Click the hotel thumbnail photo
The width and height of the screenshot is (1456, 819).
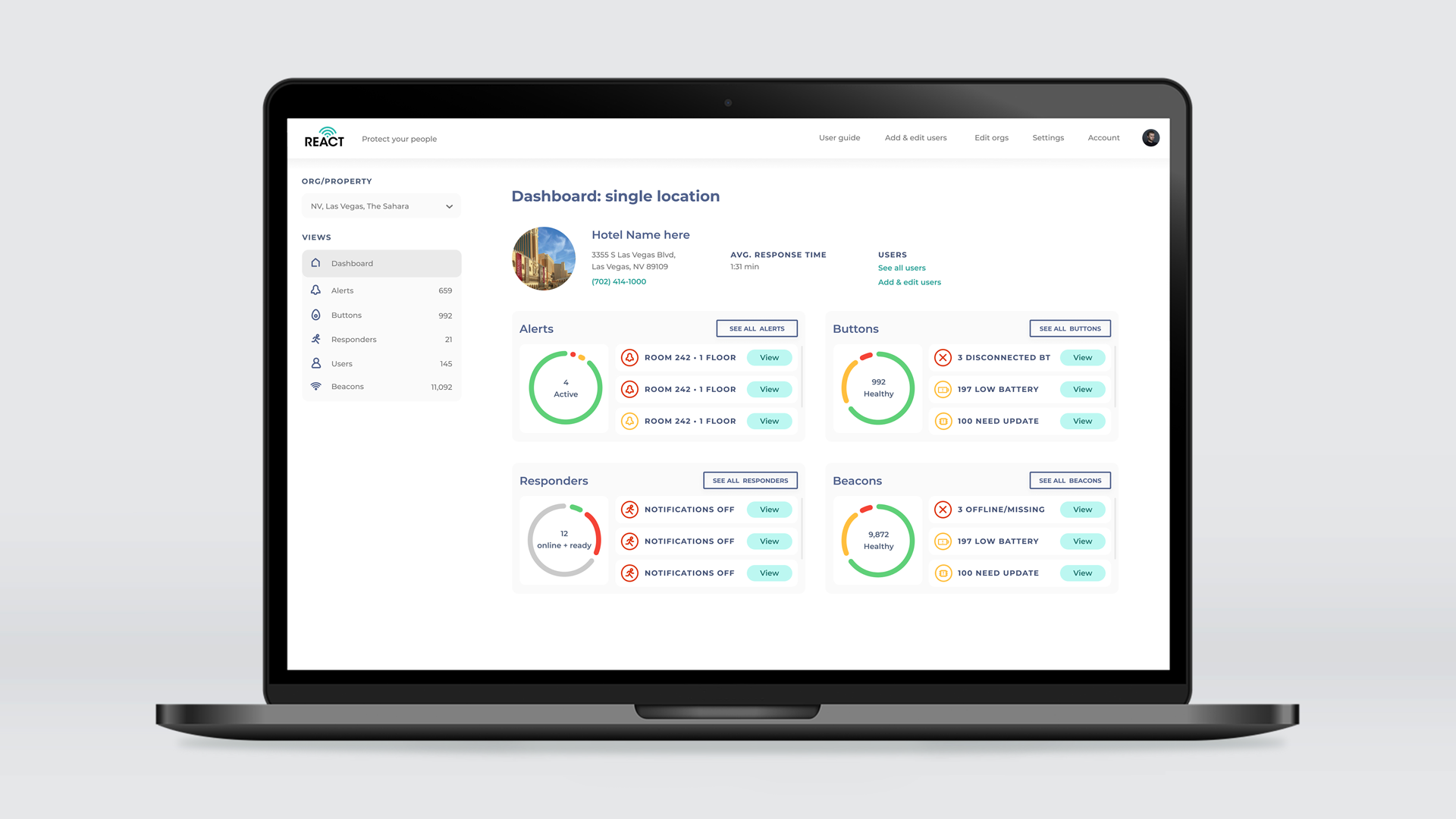544,259
